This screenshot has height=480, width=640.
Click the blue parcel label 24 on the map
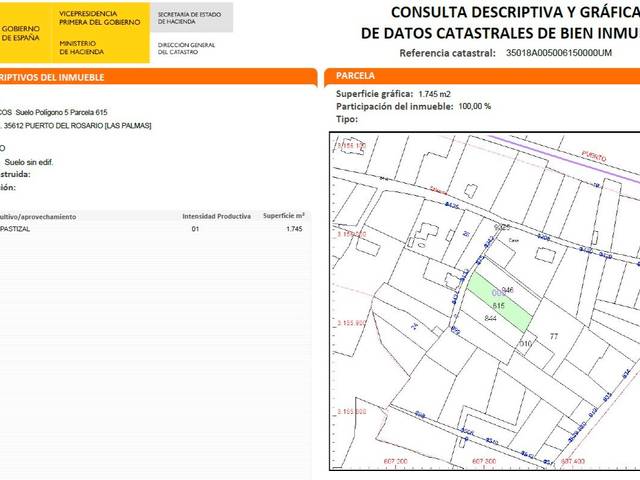click(414, 326)
